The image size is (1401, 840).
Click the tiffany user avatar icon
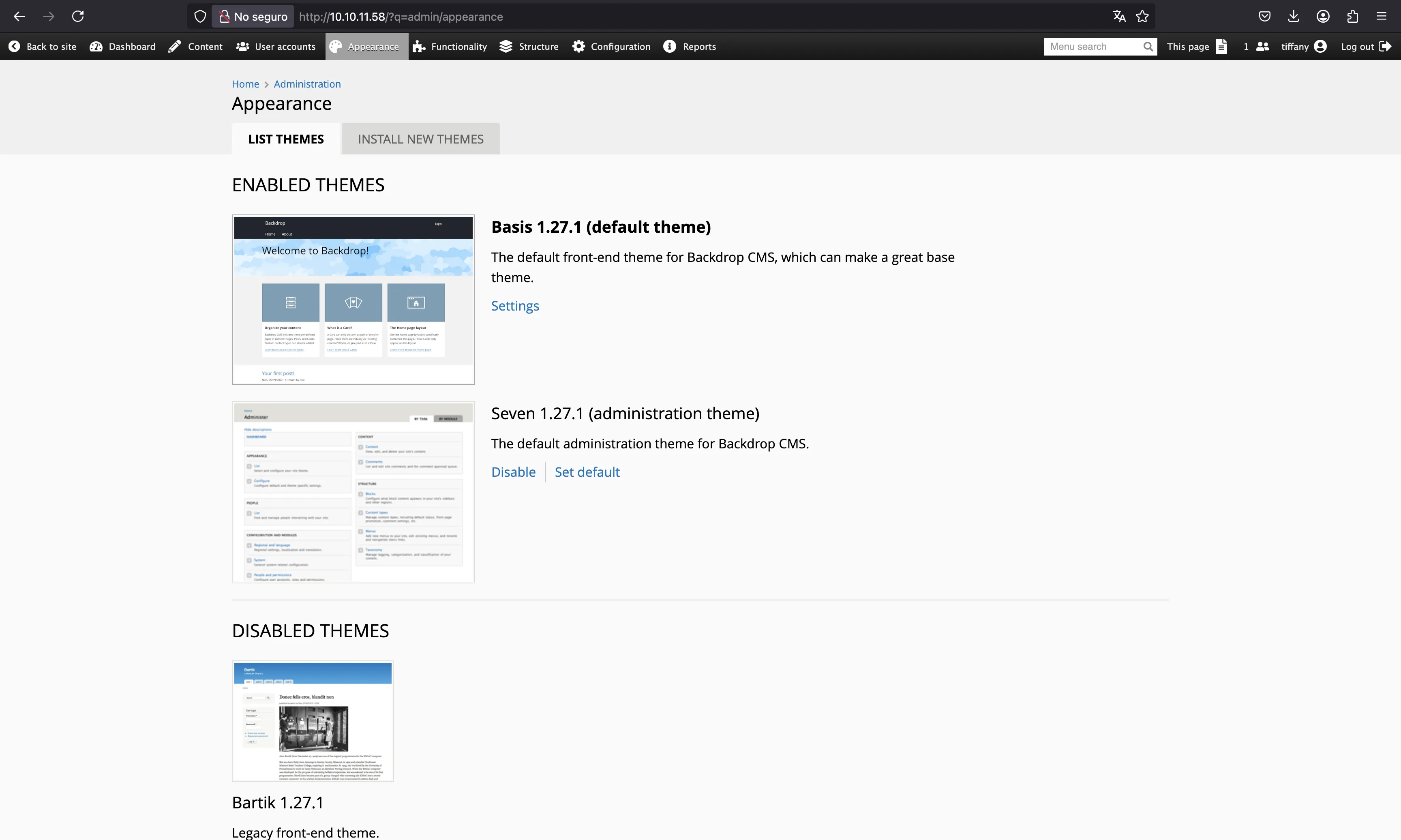click(x=1321, y=46)
